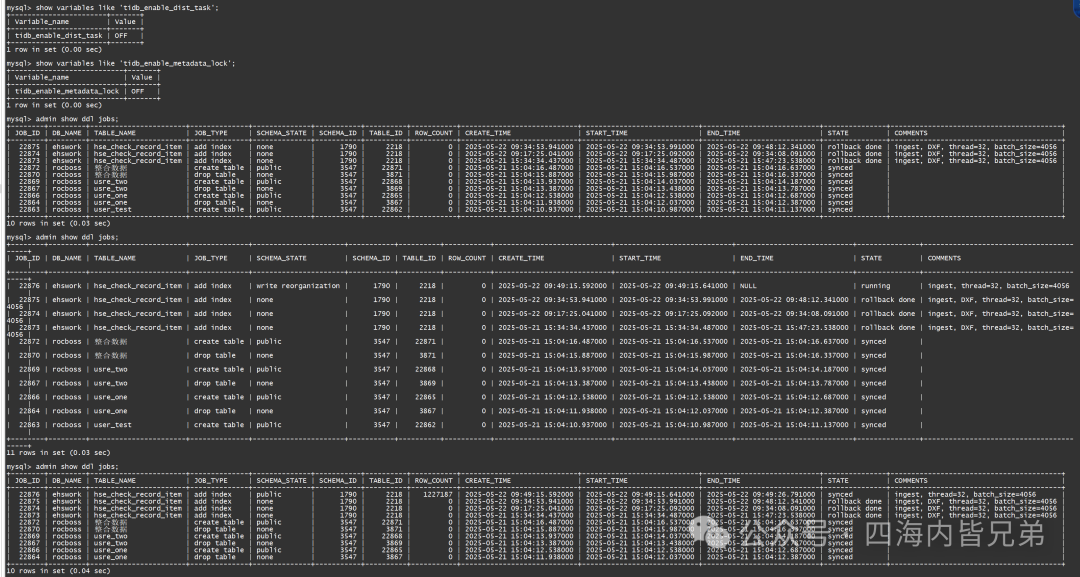Click the NULL end time value

pos(748,286)
